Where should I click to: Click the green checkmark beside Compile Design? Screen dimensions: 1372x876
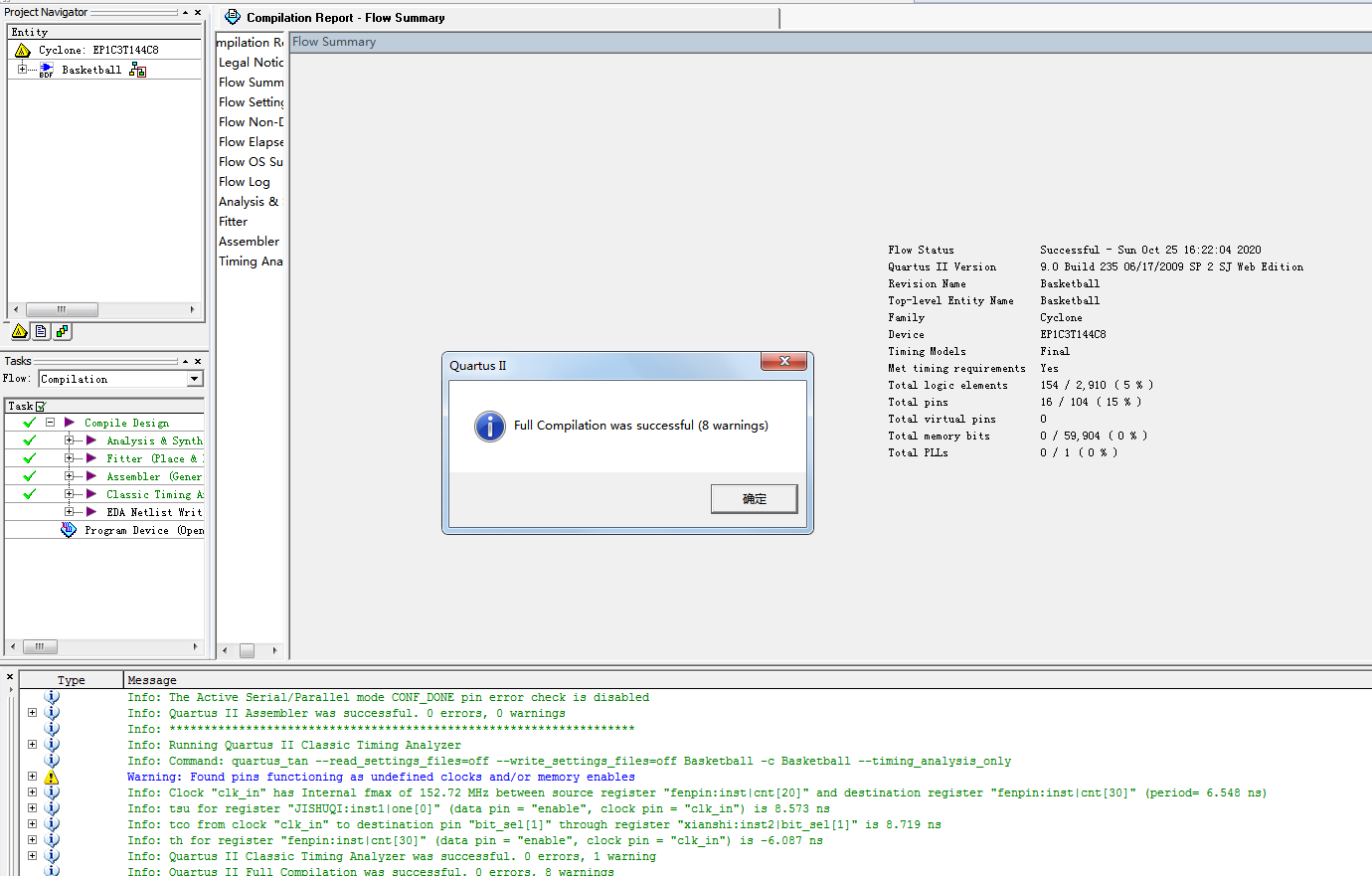[30, 423]
